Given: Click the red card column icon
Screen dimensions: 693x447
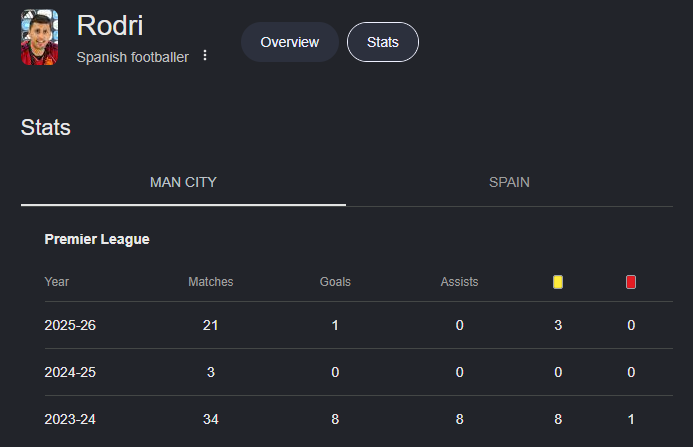Looking at the screenshot, I should pos(631,282).
